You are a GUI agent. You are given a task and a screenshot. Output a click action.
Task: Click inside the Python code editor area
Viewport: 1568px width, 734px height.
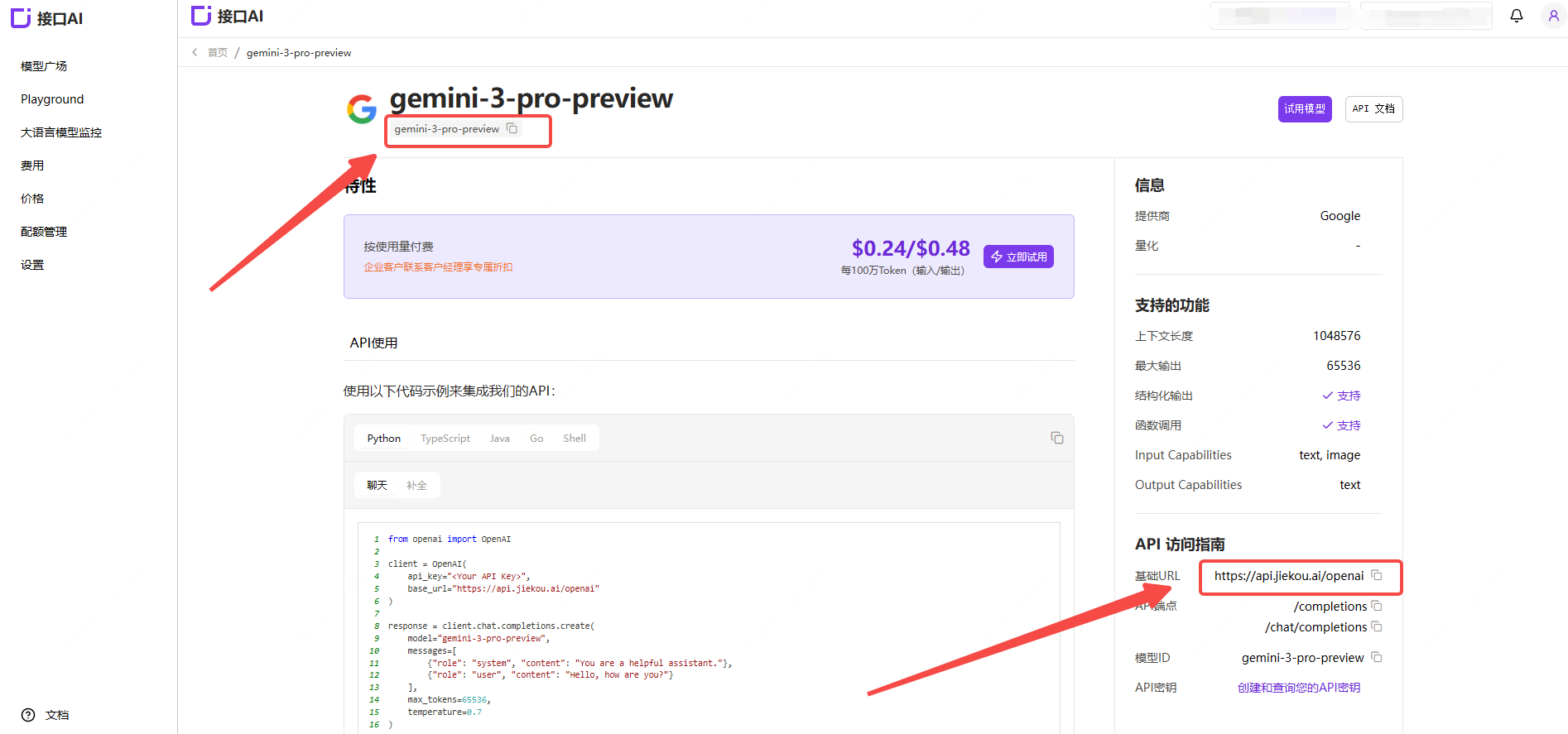tap(709, 627)
